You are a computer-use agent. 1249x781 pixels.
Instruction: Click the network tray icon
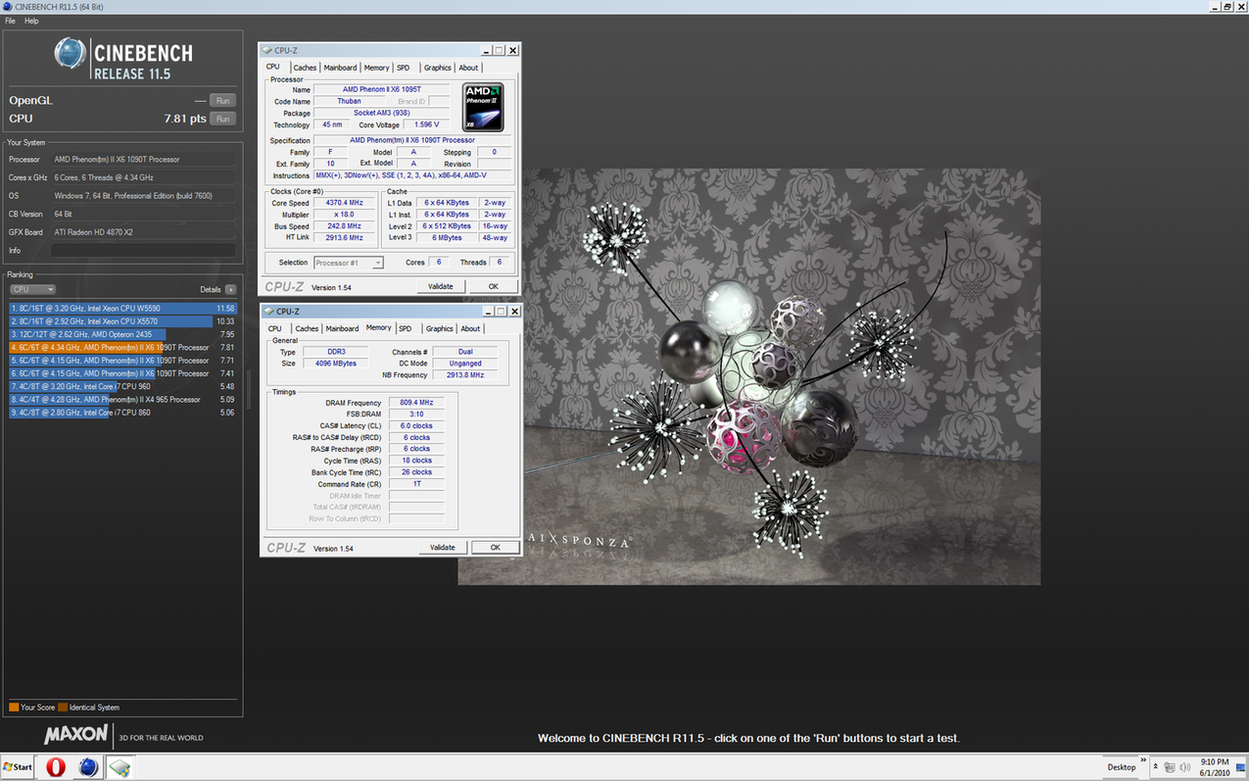point(1168,767)
